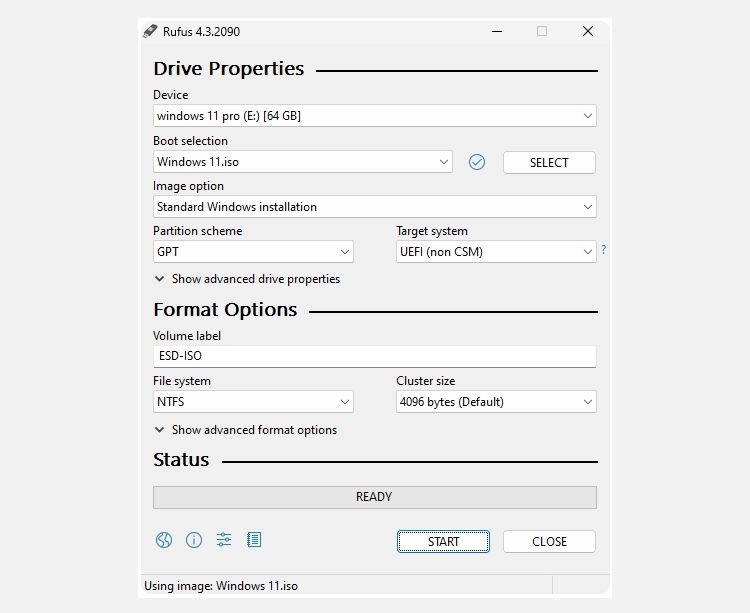Open the Boot selection dropdown
Viewport: 750px width, 613px height.
303,162
